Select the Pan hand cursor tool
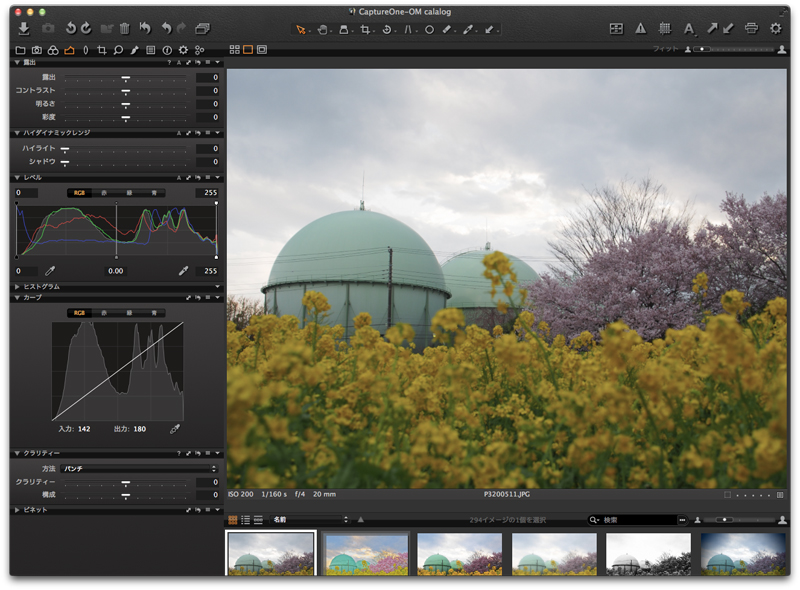The width and height of the screenshot is (800, 590). pos(322,30)
